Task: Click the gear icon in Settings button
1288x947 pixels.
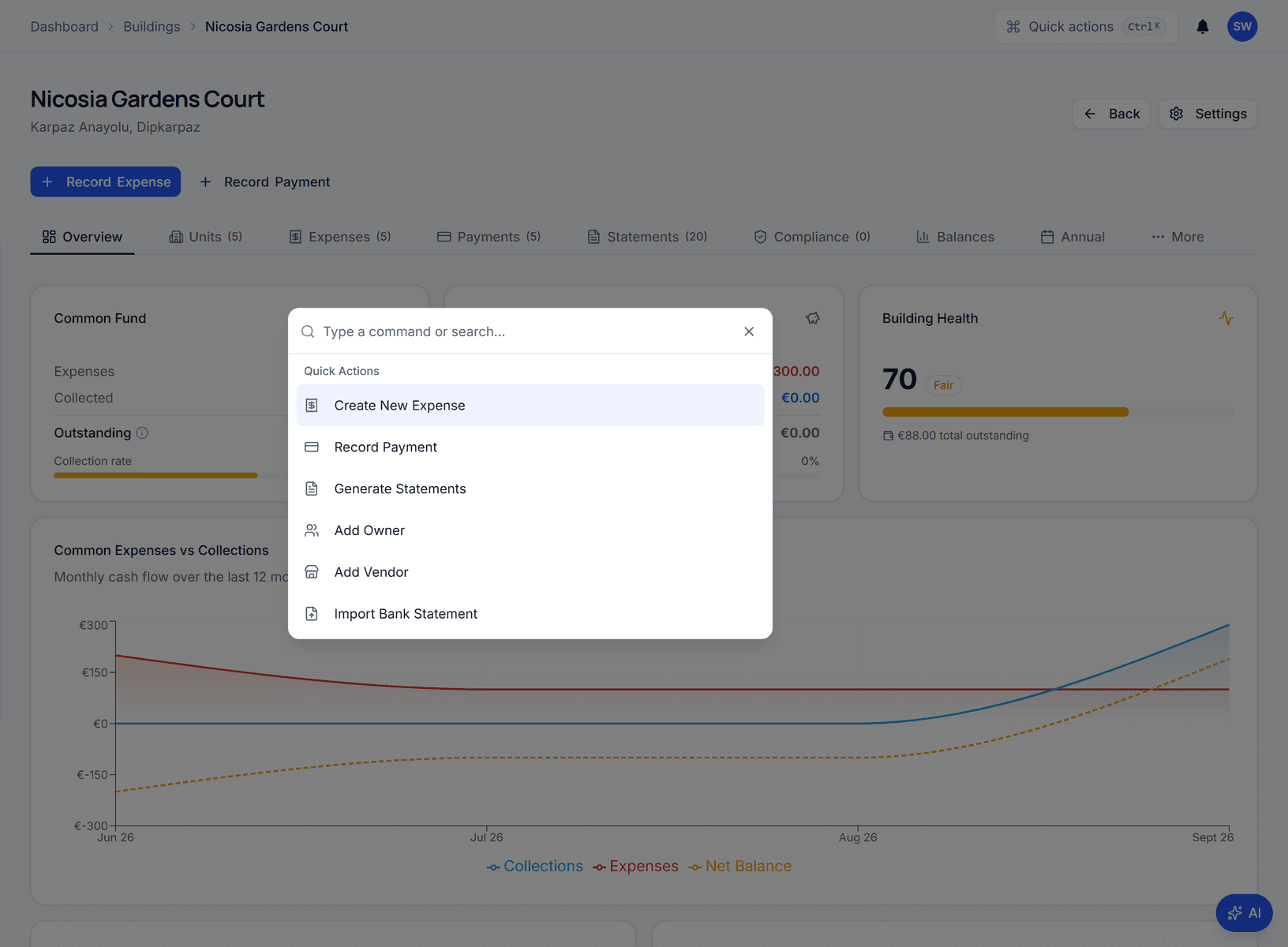Action: [x=1176, y=114]
